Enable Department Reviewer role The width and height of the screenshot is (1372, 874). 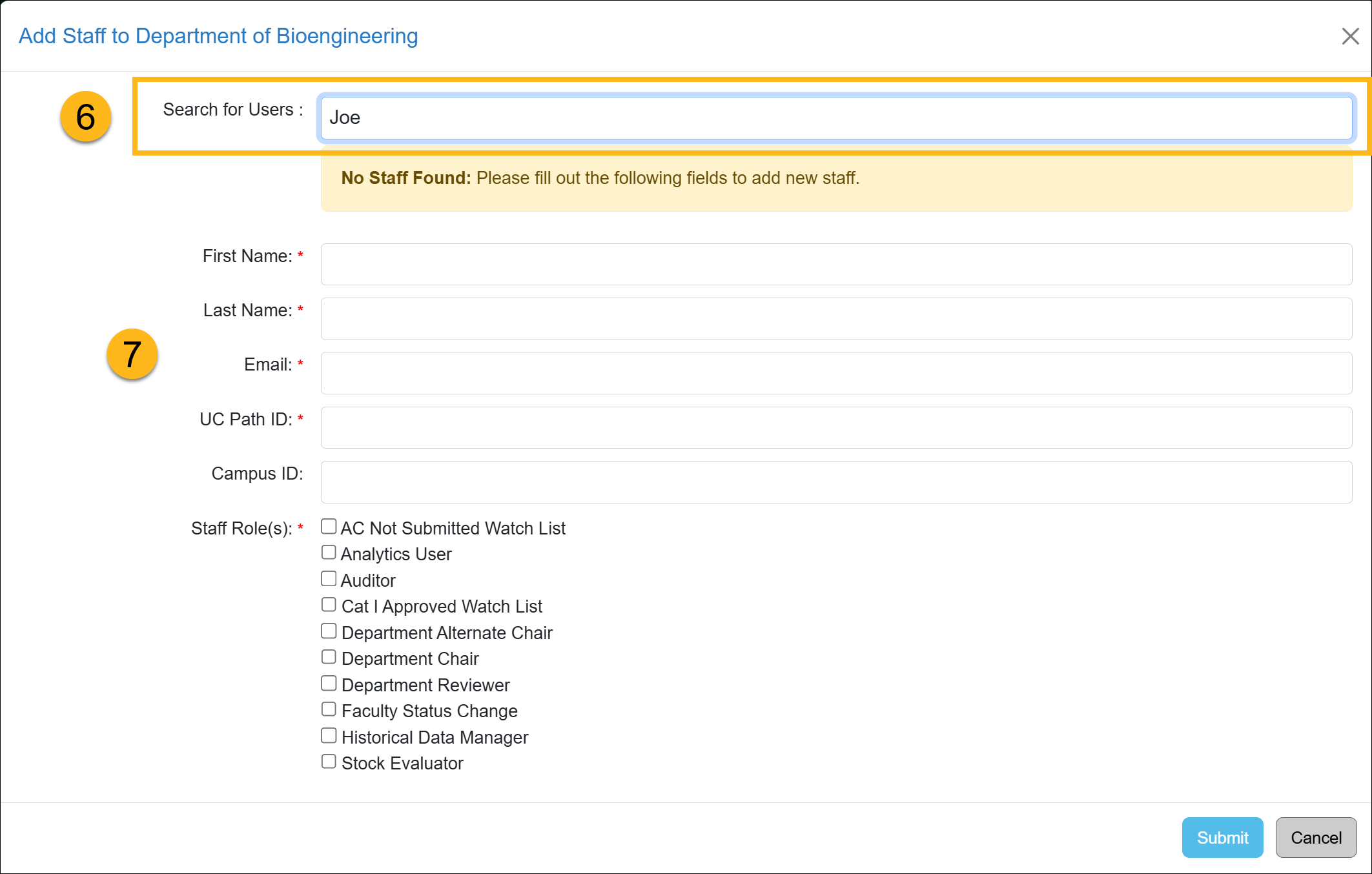tap(329, 684)
